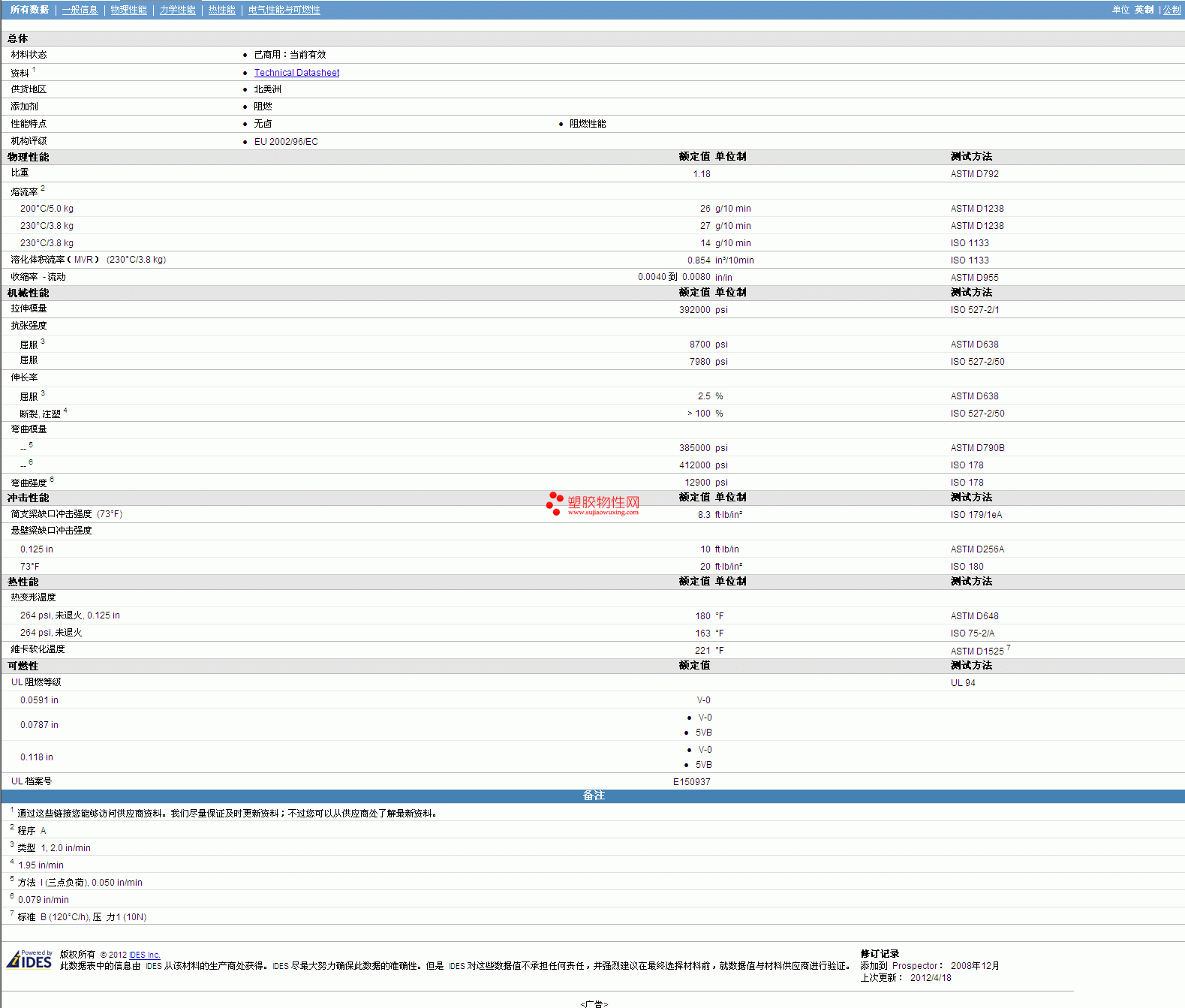Switch units to 英制 (imperial)
This screenshot has width=1185, height=1008.
1144,10
